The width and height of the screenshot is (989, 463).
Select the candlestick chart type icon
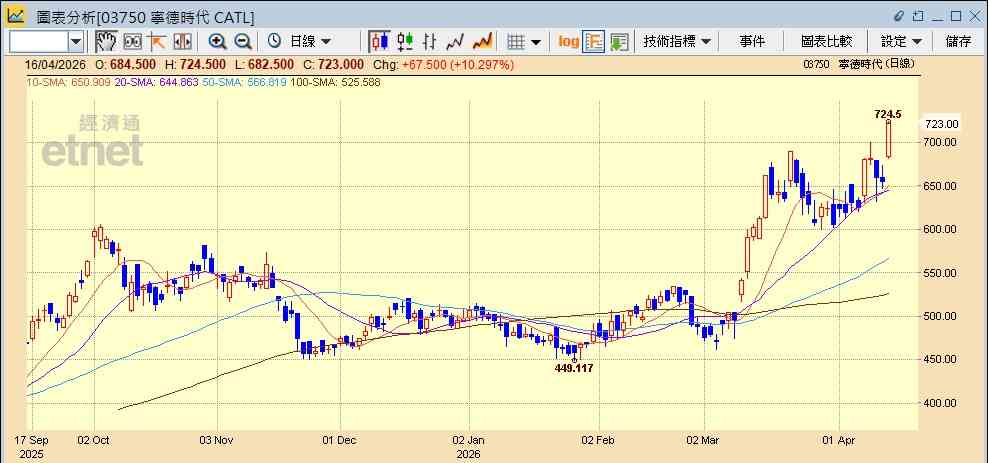click(x=379, y=42)
